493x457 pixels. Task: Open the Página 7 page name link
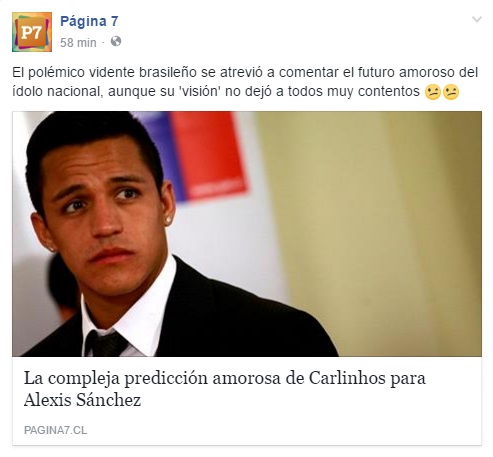(89, 21)
